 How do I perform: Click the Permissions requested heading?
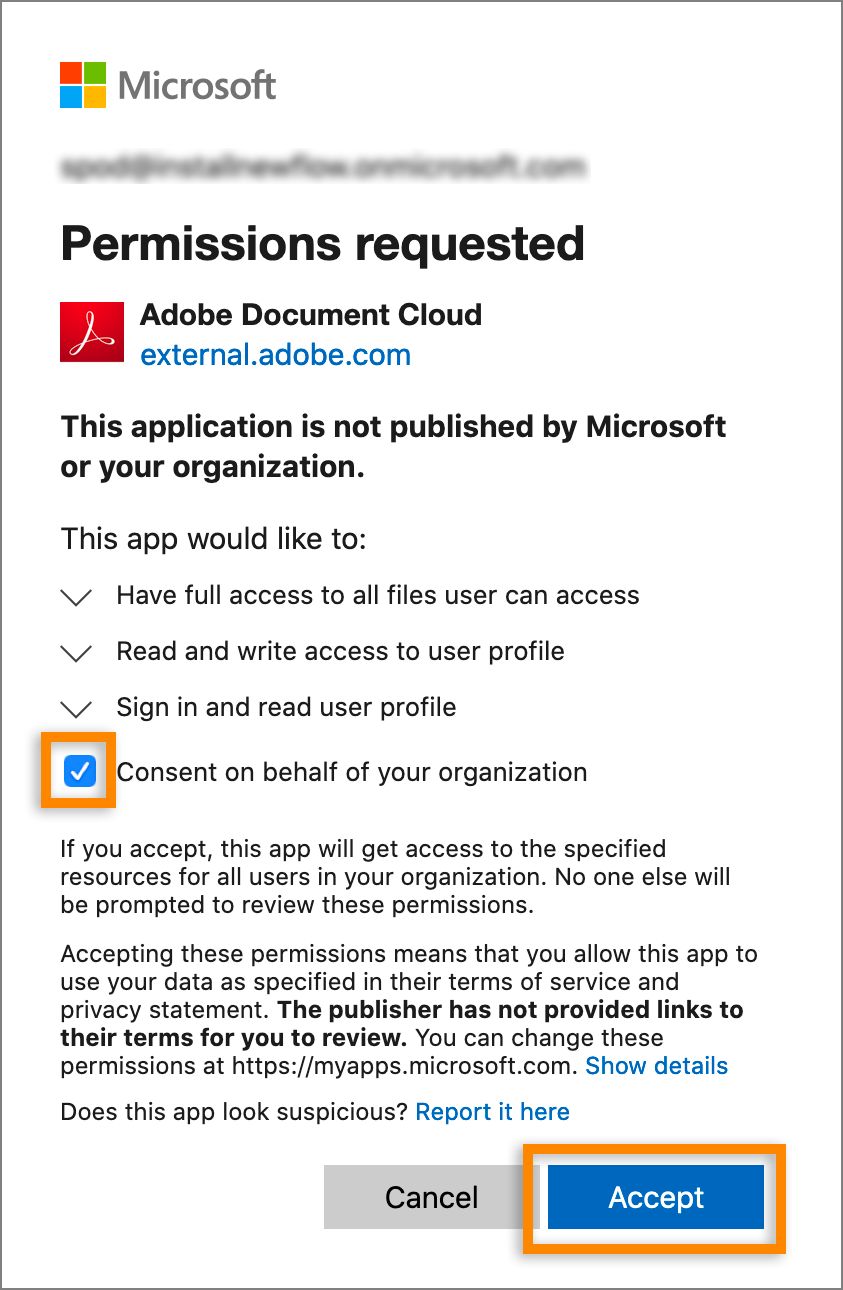322,243
